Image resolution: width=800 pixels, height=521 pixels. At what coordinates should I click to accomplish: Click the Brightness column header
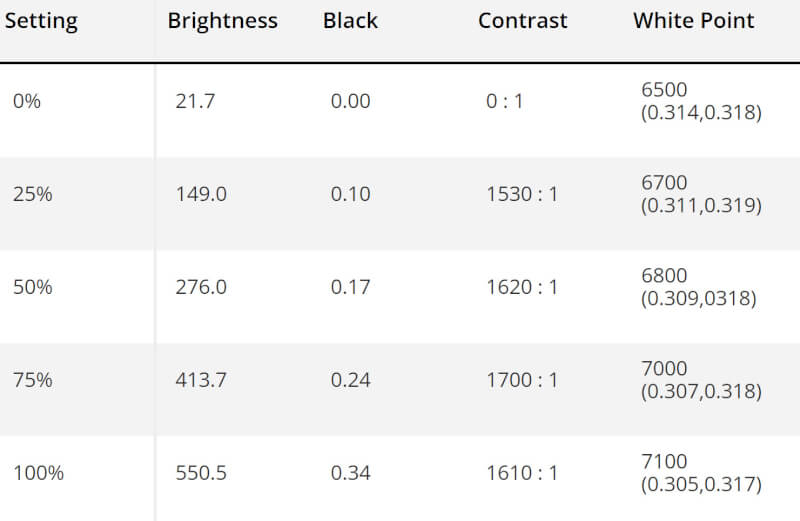pyautogui.click(x=222, y=21)
